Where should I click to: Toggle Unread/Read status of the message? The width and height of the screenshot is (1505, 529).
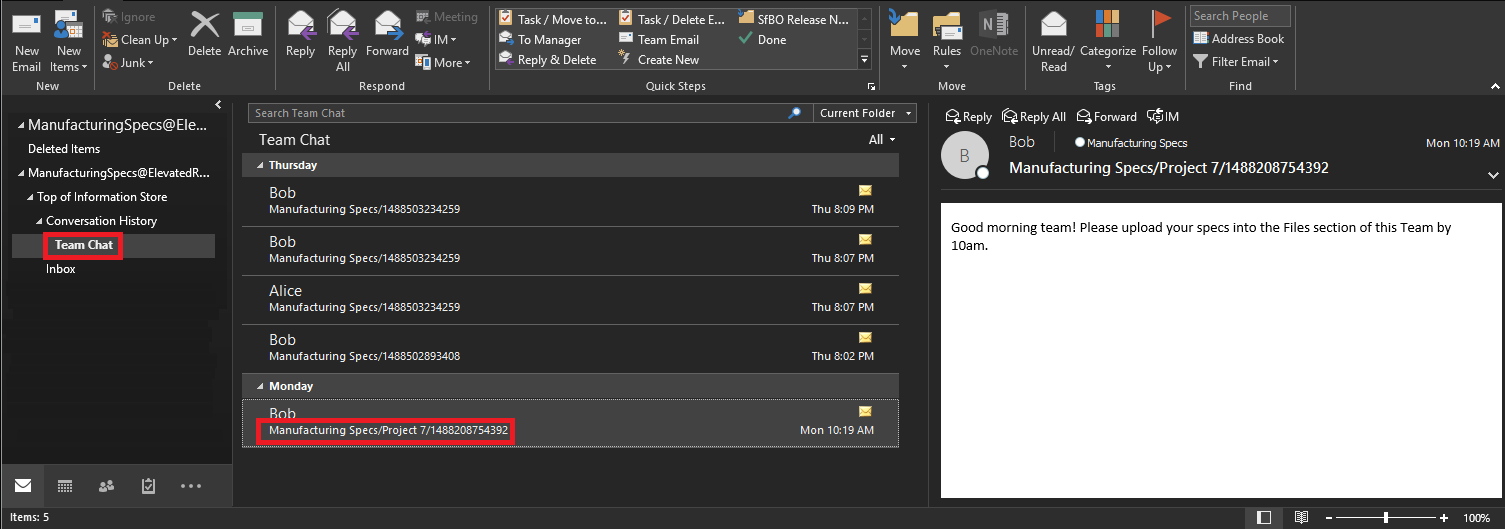click(x=1053, y=40)
